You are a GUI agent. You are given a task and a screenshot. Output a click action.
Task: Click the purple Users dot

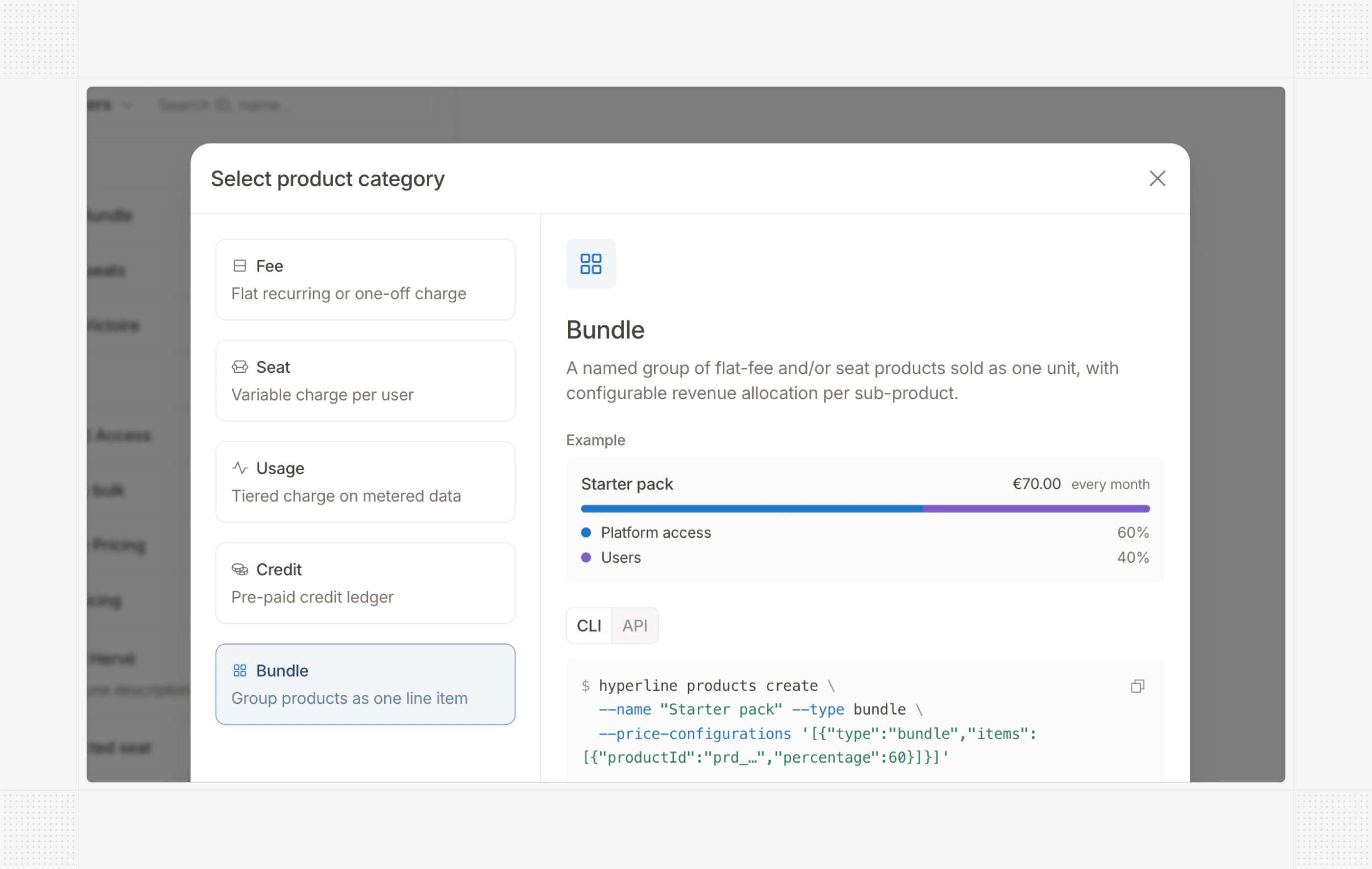coord(586,557)
